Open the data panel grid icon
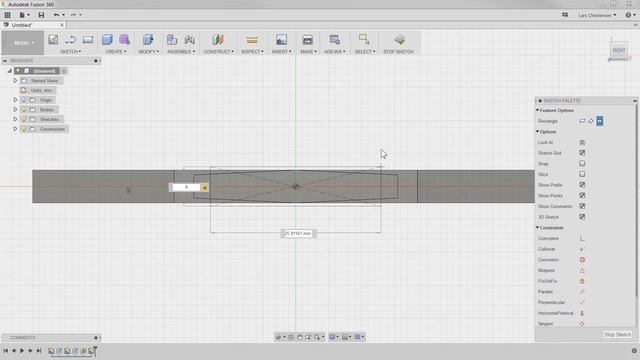Viewport: 640px width, 360px height. pyautogui.click(x=7, y=15)
